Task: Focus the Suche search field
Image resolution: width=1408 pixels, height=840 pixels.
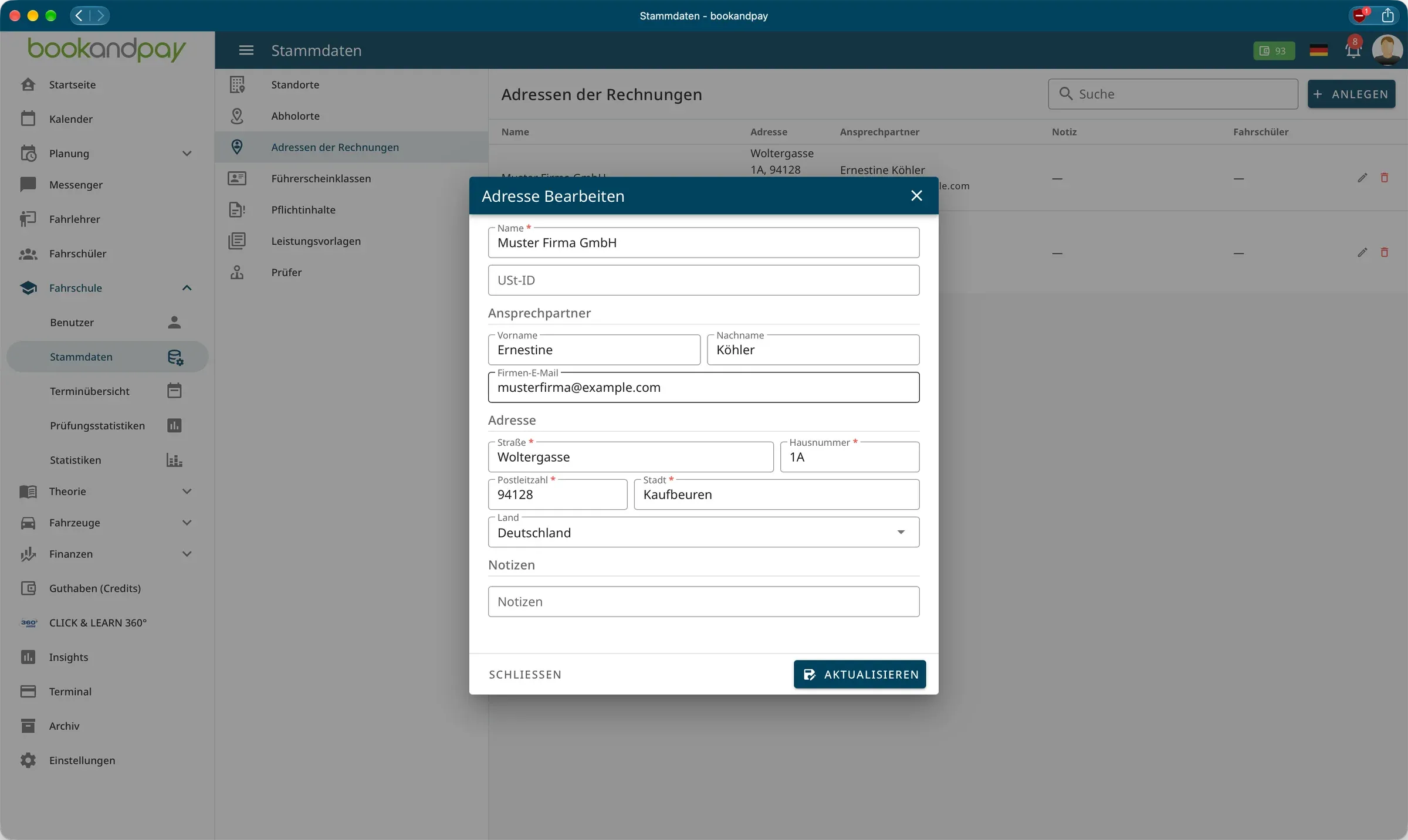Action: point(1173,94)
